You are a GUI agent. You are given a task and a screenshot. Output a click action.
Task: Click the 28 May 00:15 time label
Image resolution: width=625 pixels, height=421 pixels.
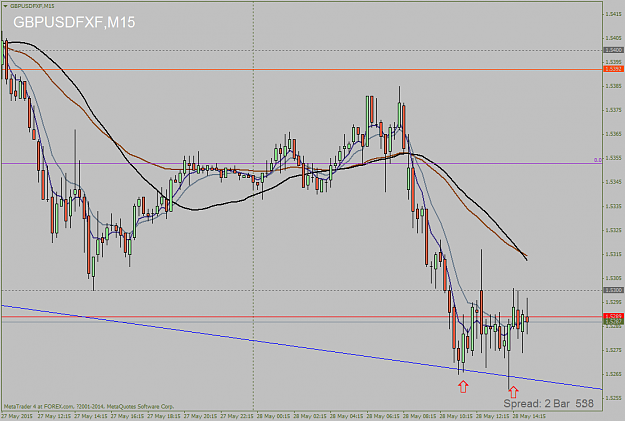click(x=274, y=417)
